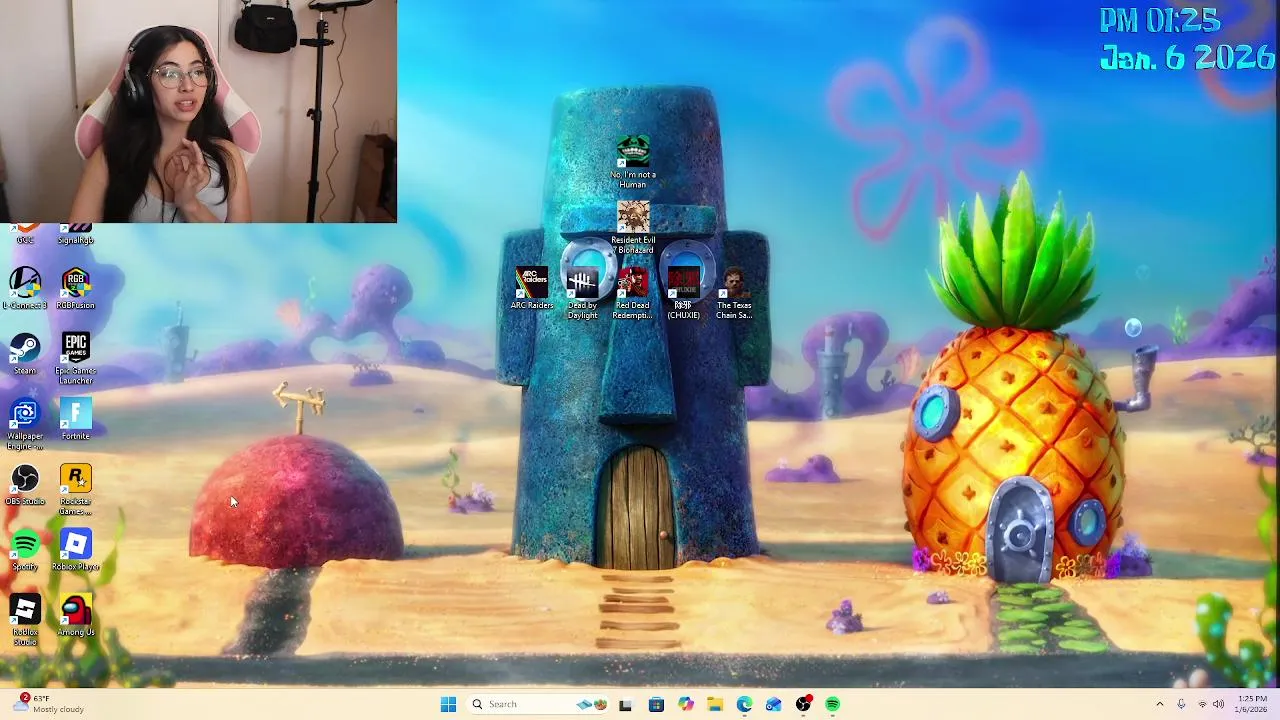Select the Fortnite desktop icon
The width and height of the screenshot is (1280, 720).
click(76, 419)
